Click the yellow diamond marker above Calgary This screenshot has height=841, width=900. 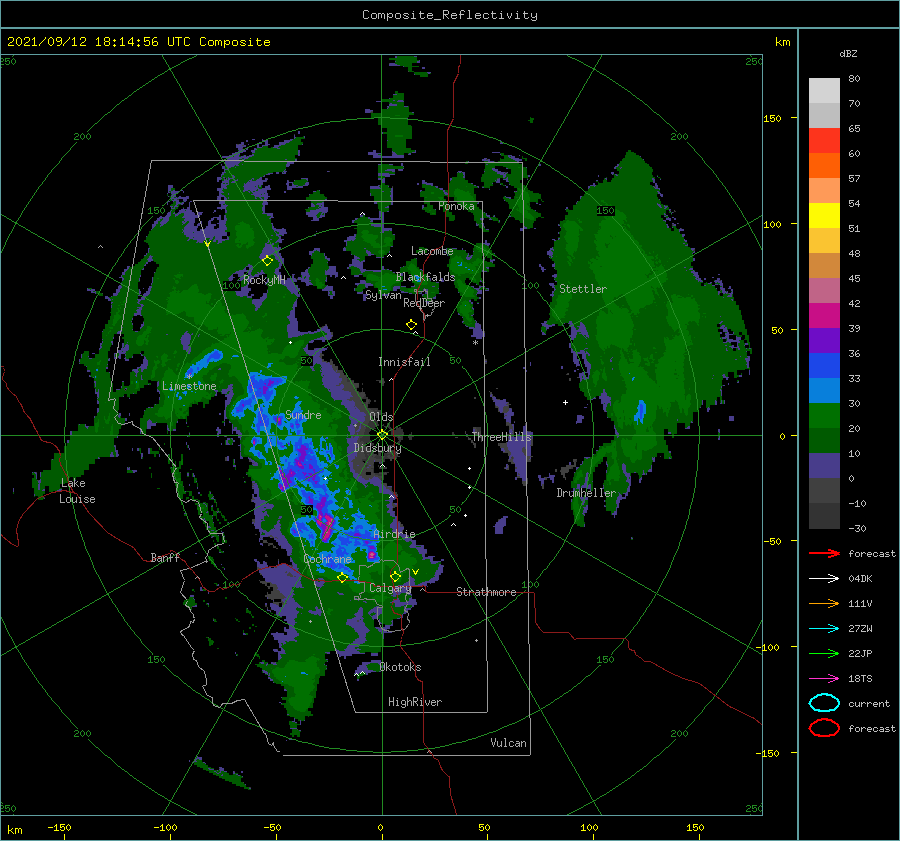click(x=395, y=576)
